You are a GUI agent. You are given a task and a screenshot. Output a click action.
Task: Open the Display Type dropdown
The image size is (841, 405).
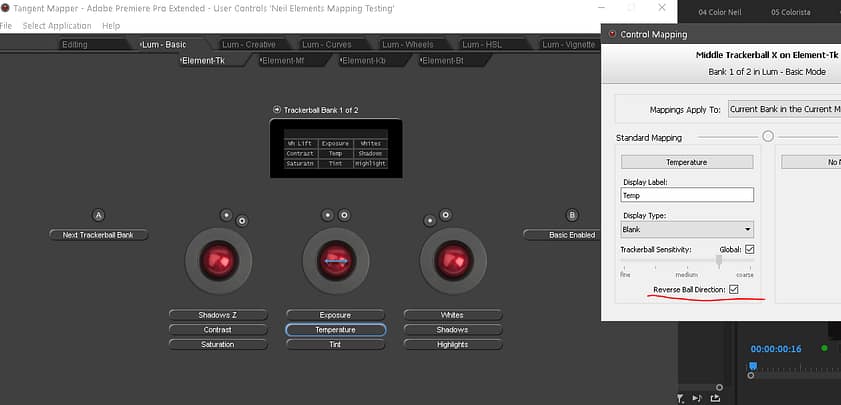[x=687, y=230]
